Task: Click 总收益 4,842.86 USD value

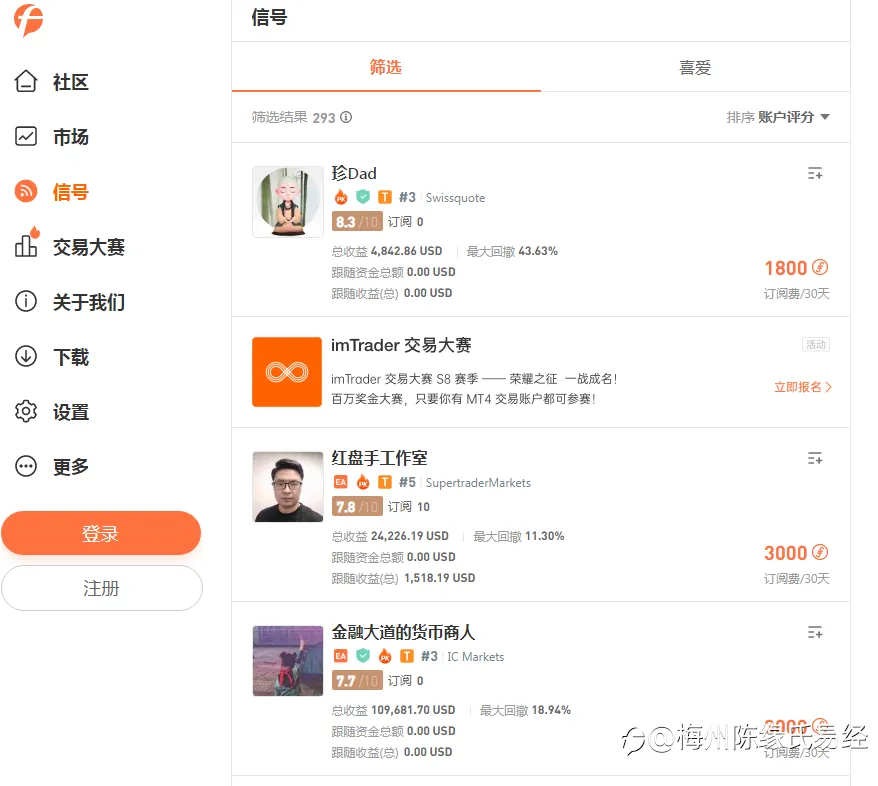Action: 407,251
